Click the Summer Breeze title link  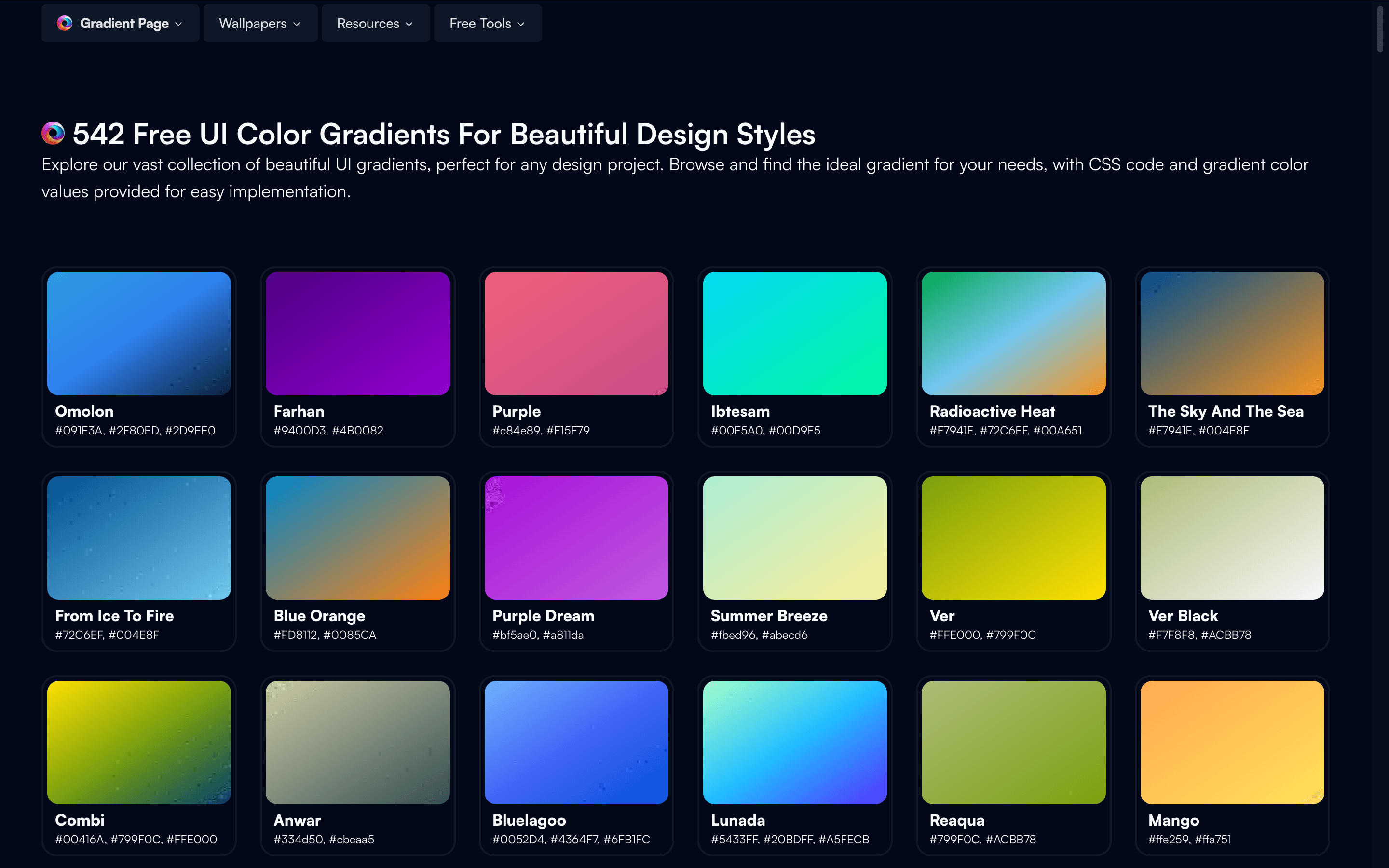tap(769, 615)
